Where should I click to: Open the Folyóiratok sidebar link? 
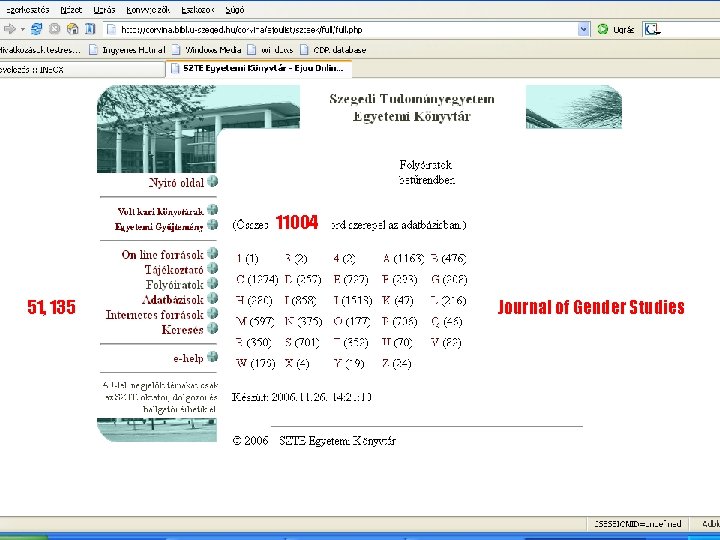pyautogui.click(x=174, y=285)
